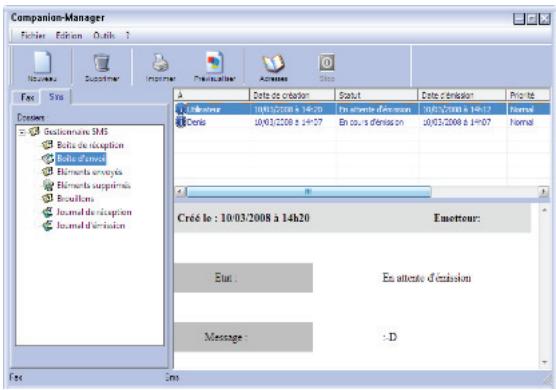The width and height of the screenshot is (556, 390).
Task: Click the "Créé le : 10/03/2008 à 14h20" header
Action: (243, 218)
